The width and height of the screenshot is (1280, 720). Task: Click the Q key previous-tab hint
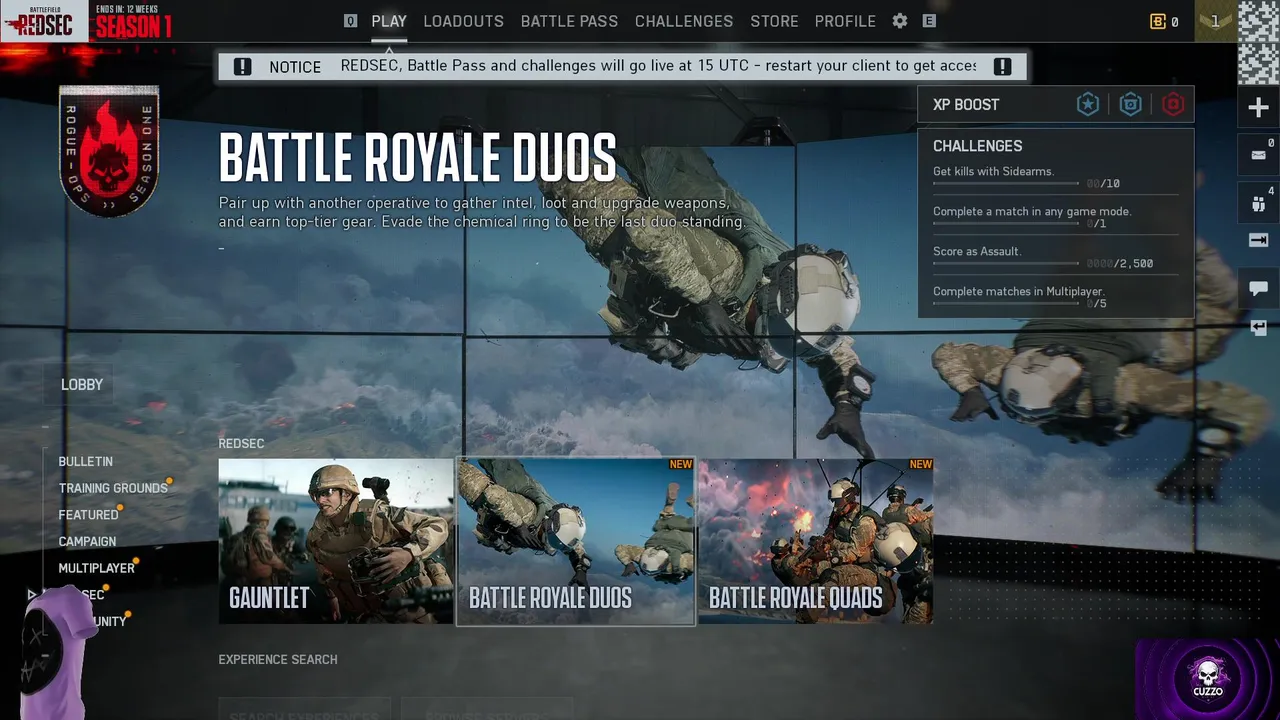click(x=350, y=21)
